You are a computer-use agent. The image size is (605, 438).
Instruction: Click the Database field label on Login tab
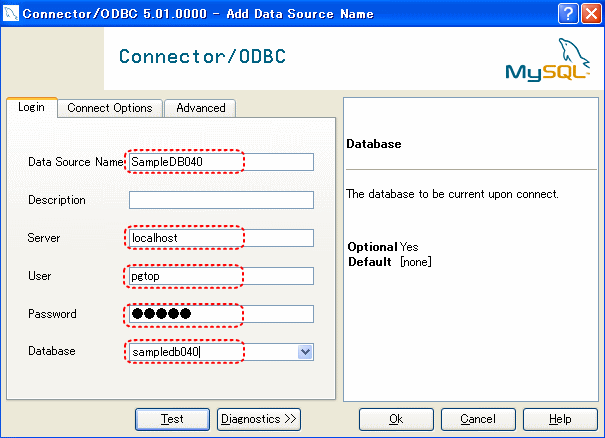tap(52, 351)
